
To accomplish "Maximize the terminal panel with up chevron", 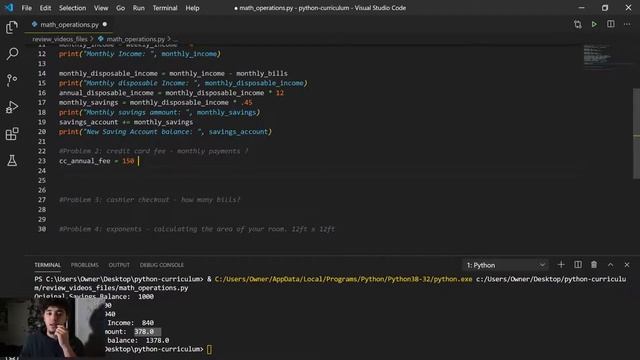I will pos(610,265).
